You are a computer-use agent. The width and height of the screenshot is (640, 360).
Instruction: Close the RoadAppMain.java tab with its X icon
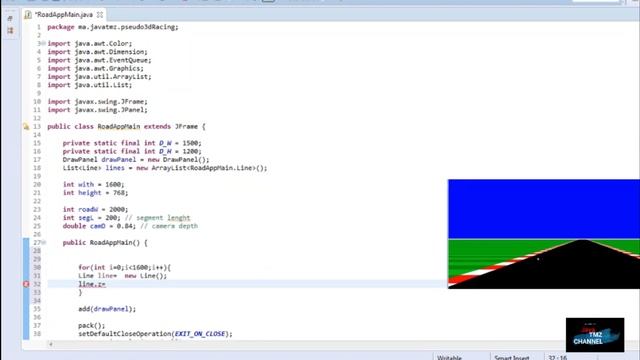[x=100, y=15]
